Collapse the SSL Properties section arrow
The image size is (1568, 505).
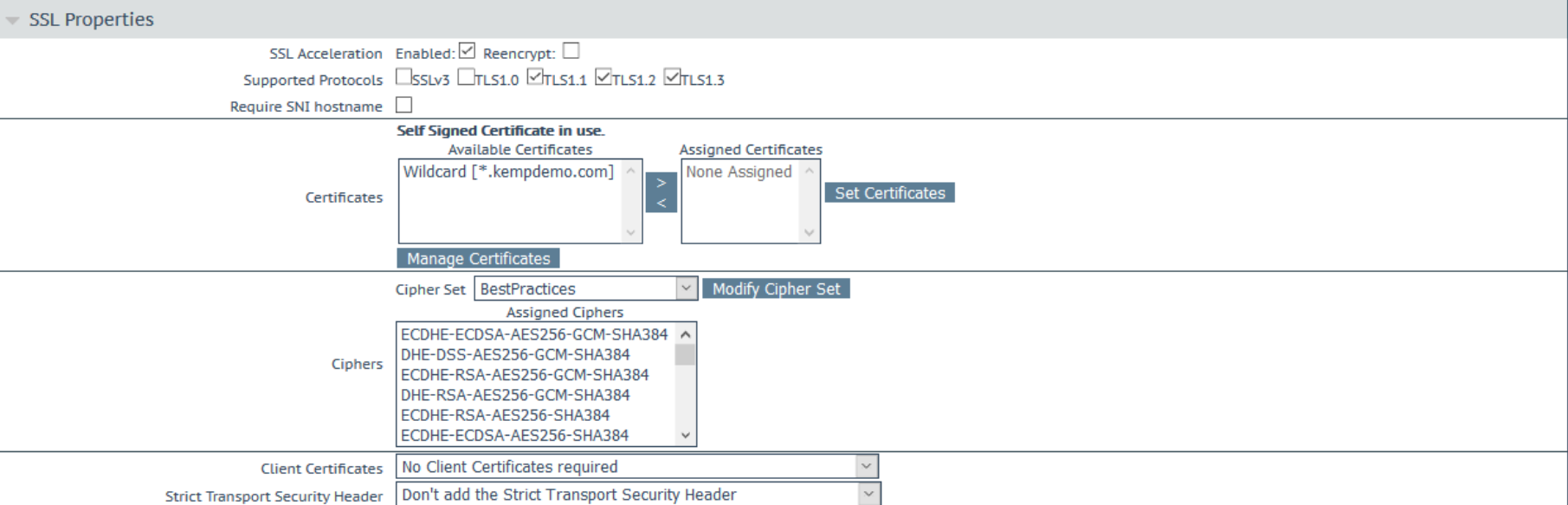[13, 21]
